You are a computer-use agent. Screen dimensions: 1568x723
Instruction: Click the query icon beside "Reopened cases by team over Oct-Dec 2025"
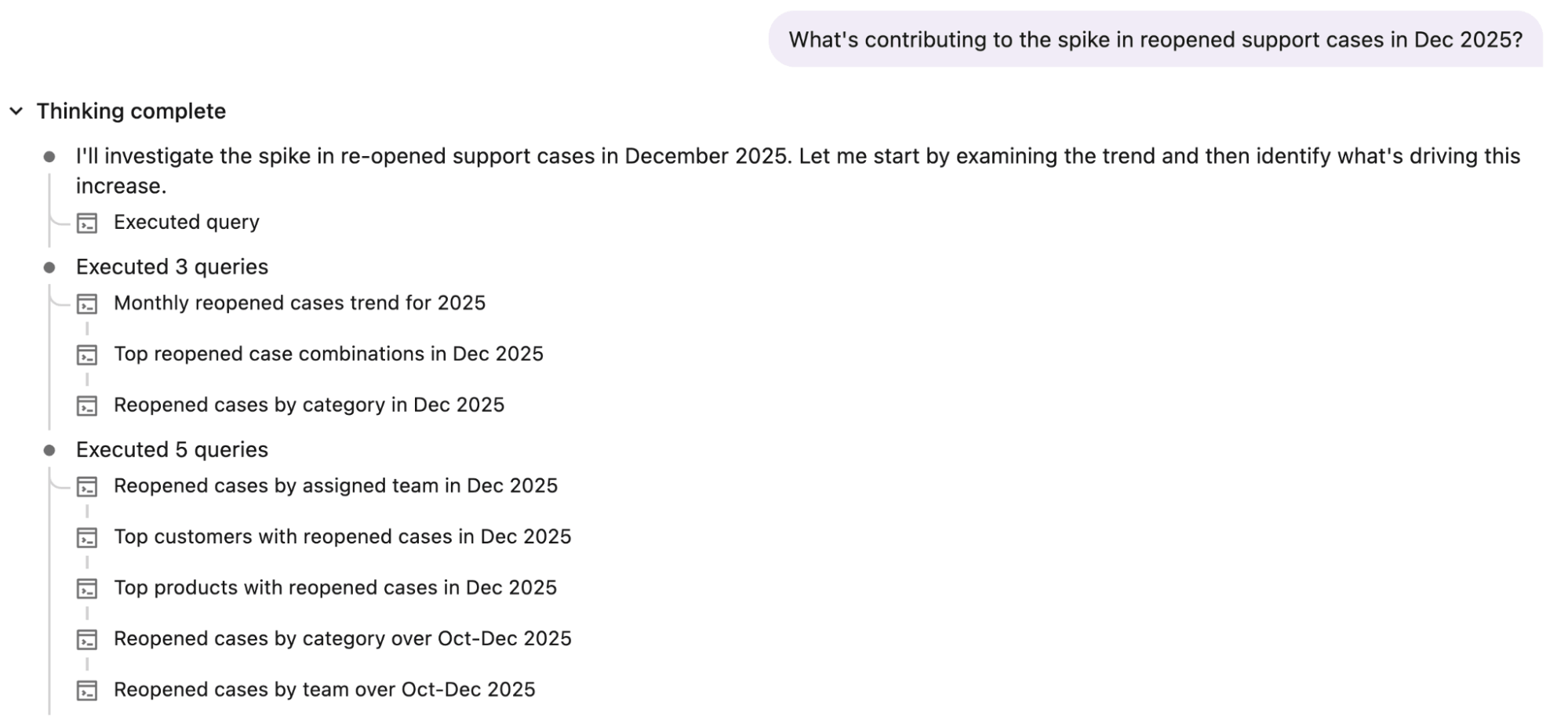(x=87, y=690)
